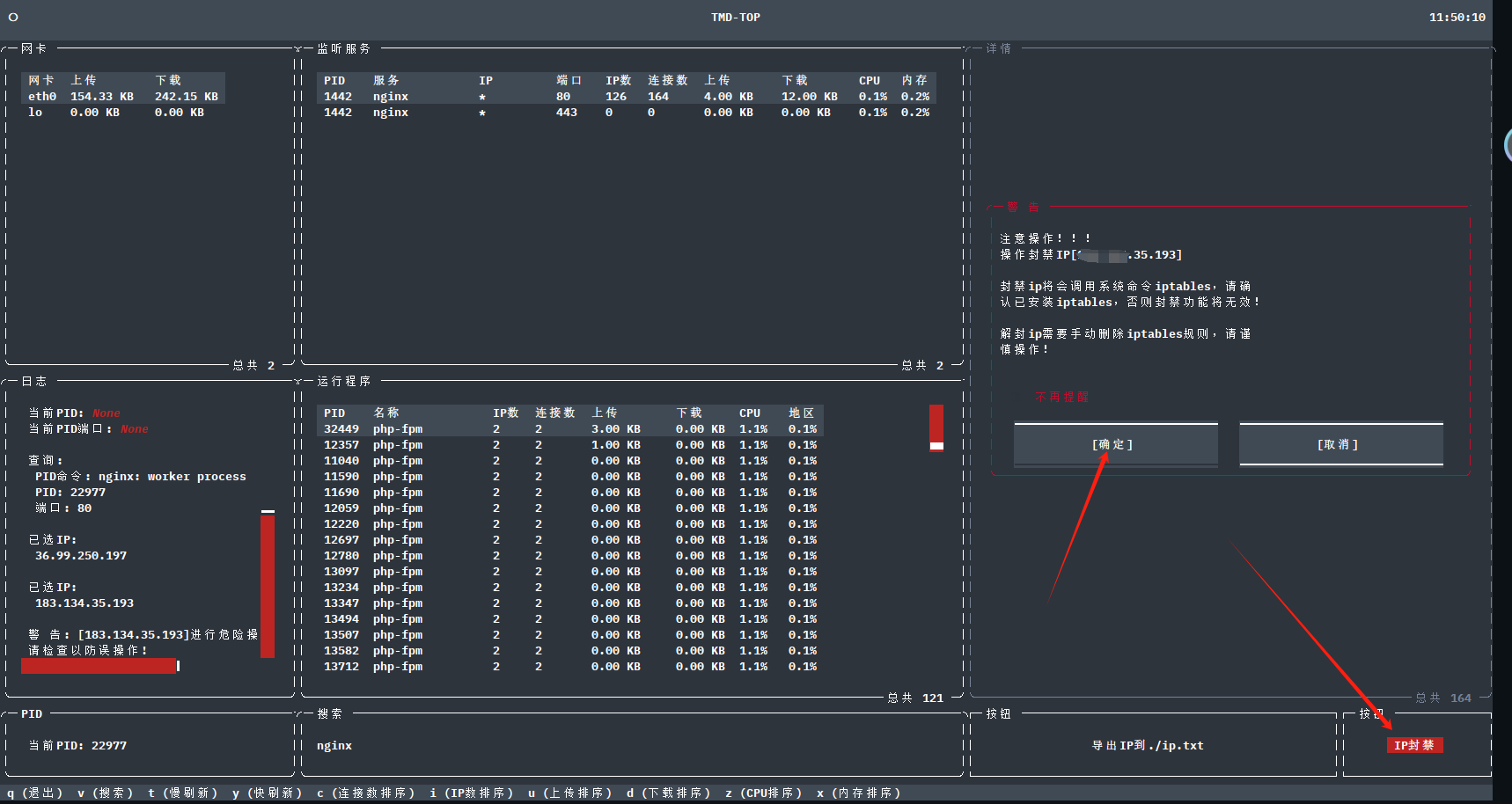Click the red bar at the bottom of 日志 panel
Viewport: 1512px width, 804px height.
point(99,666)
